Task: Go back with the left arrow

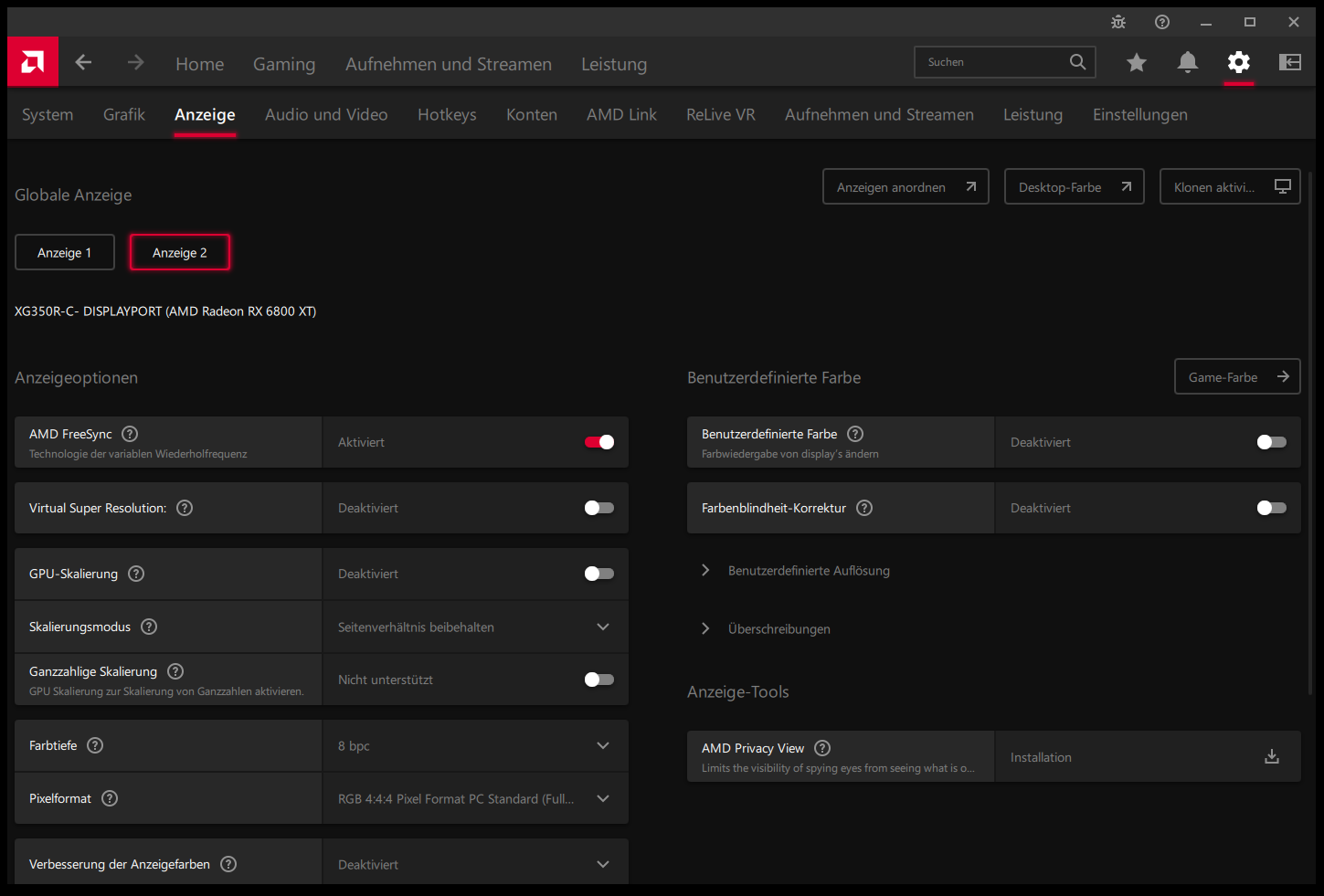Action: pos(83,62)
